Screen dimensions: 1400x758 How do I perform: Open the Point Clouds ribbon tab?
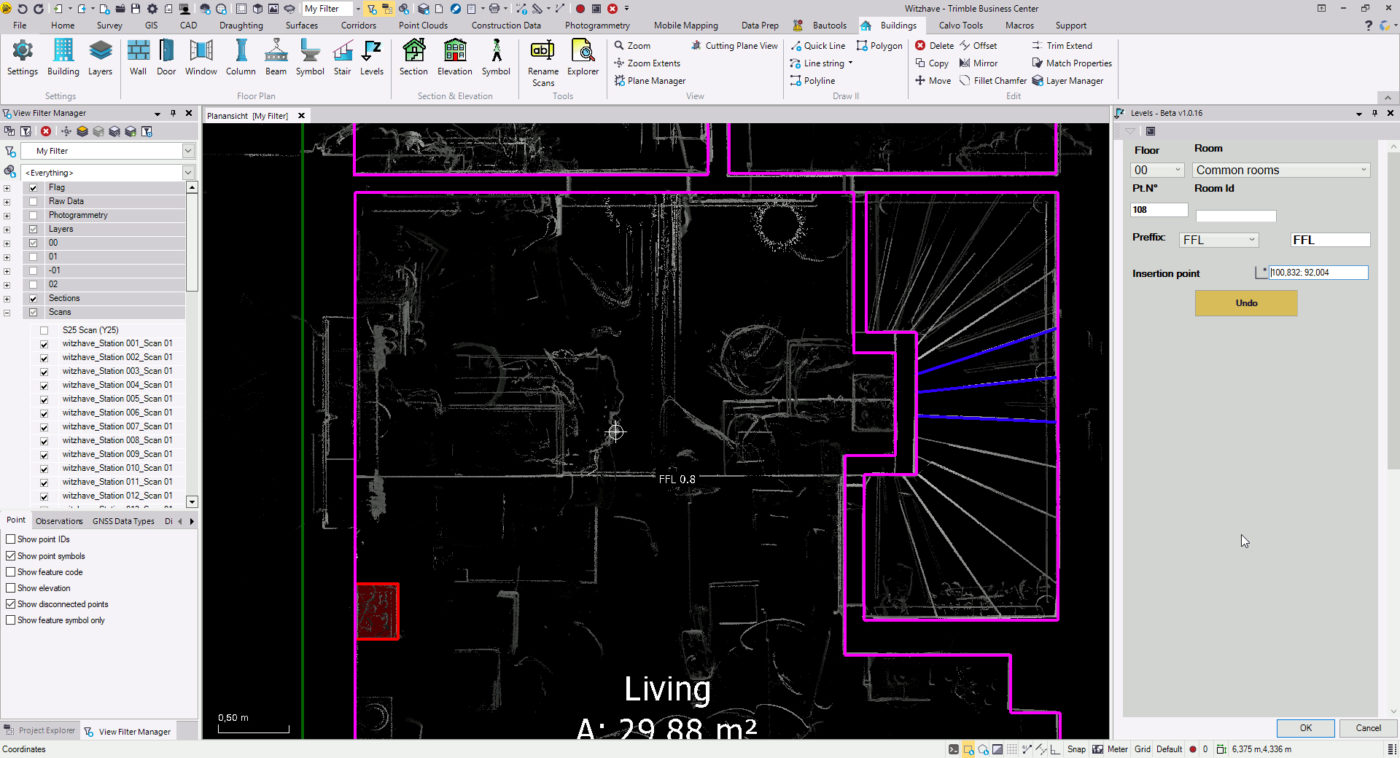coord(423,25)
